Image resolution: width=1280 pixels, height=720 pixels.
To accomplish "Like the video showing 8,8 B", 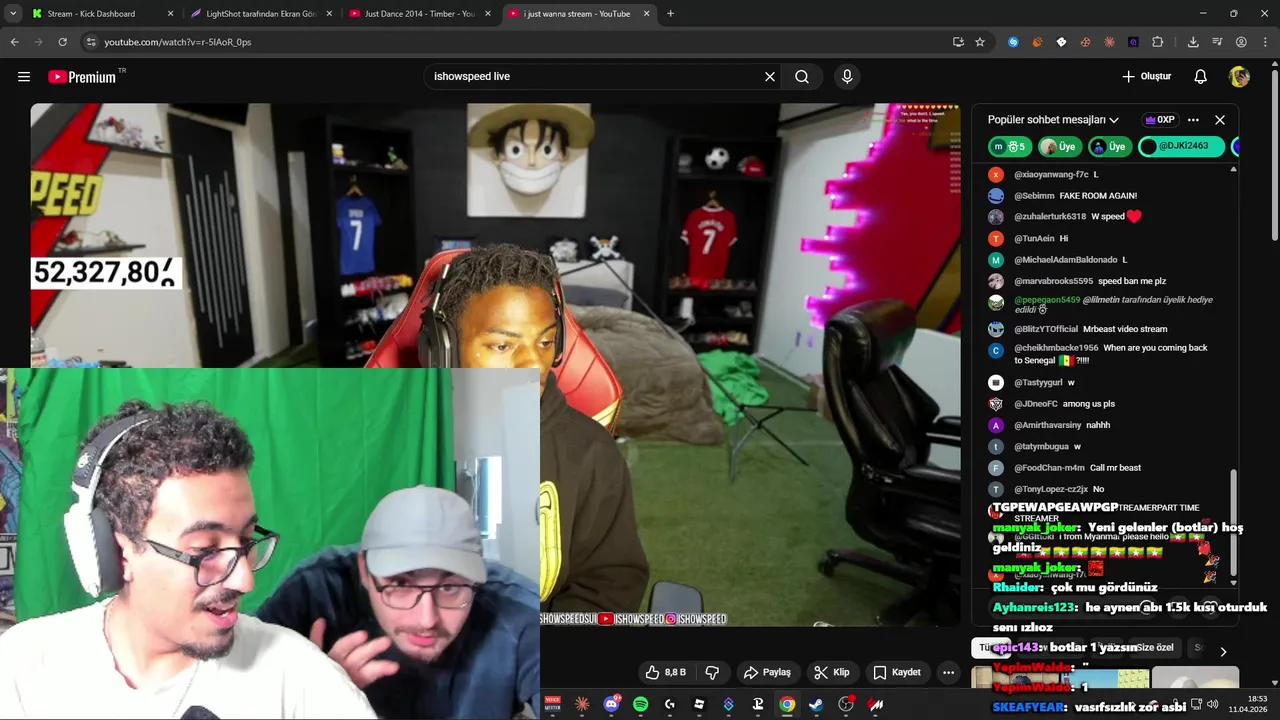I will pyautogui.click(x=665, y=672).
